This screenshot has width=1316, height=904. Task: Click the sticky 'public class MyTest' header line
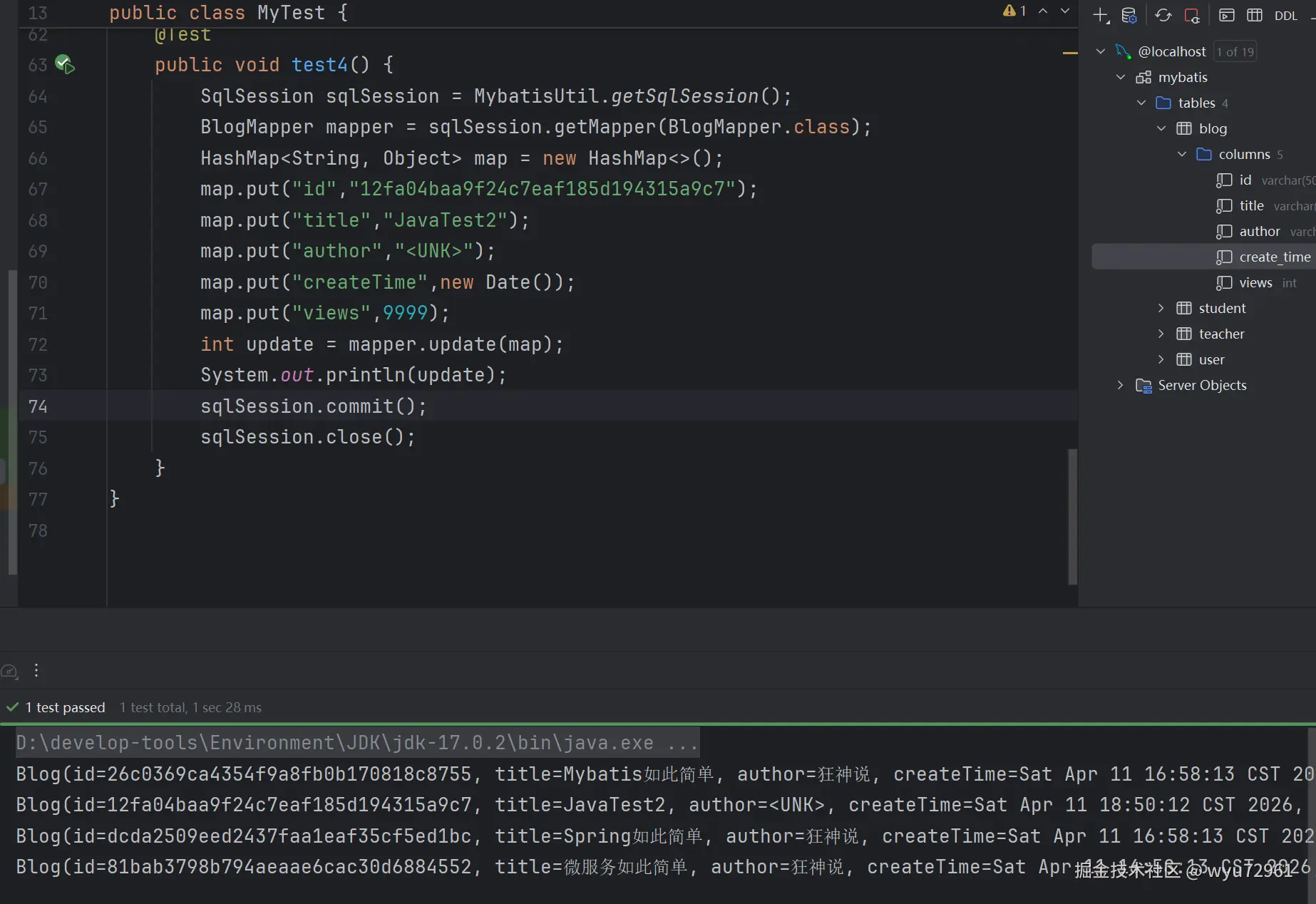[228, 13]
